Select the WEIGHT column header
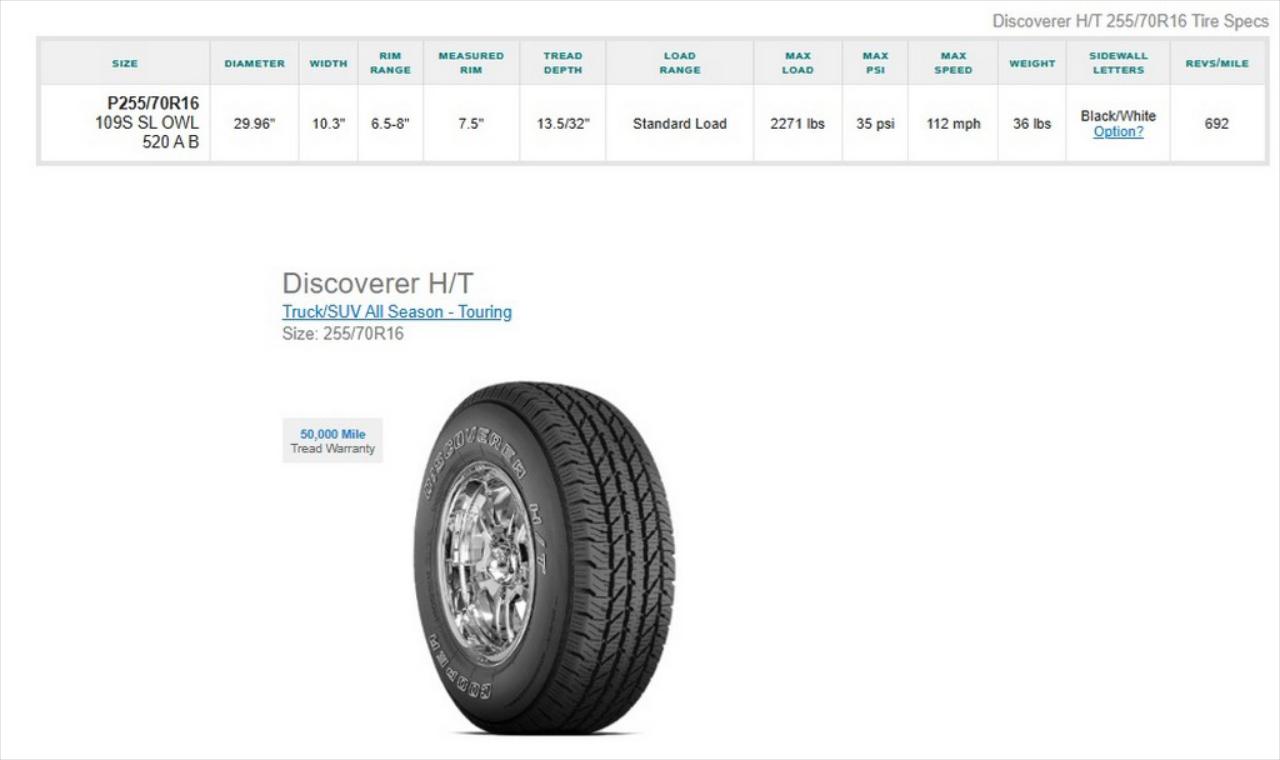This screenshot has width=1280, height=760. tap(1032, 63)
